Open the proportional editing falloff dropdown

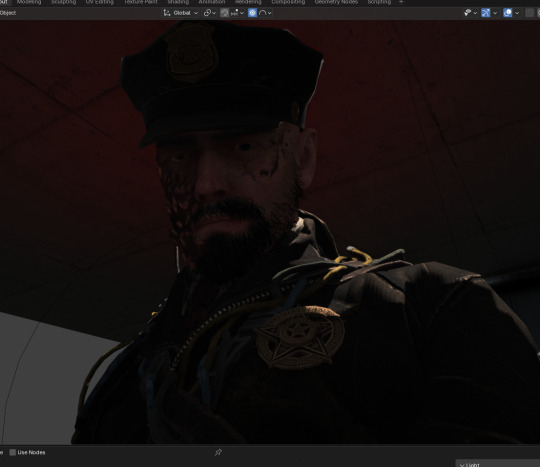tap(265, 13)
